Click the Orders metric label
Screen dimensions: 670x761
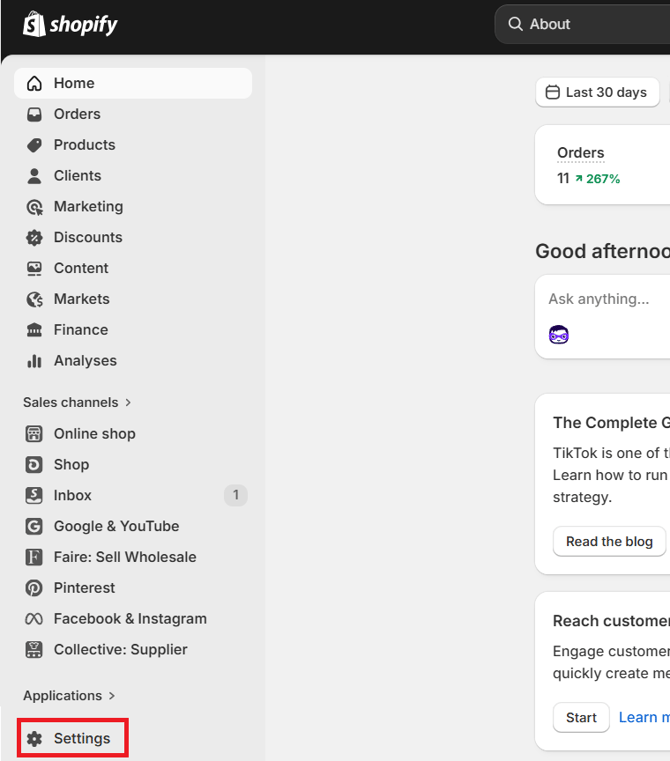(x=581, y=152)
